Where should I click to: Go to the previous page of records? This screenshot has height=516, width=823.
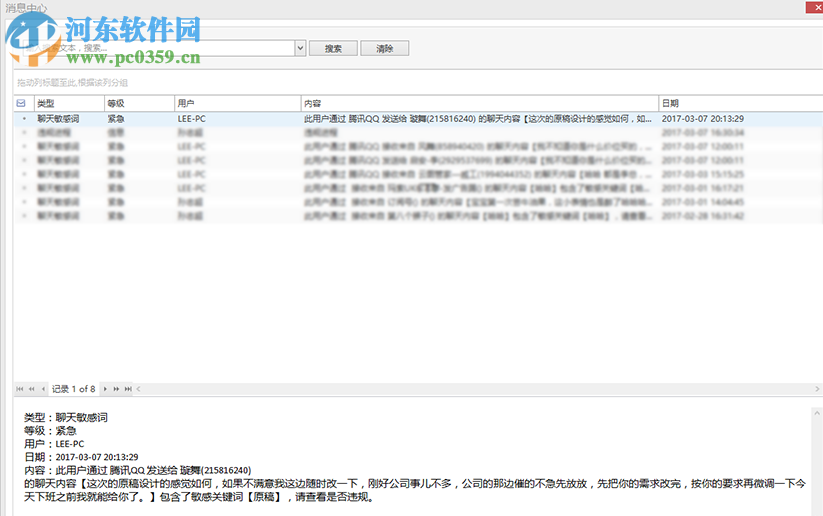(x=31, y=389)
